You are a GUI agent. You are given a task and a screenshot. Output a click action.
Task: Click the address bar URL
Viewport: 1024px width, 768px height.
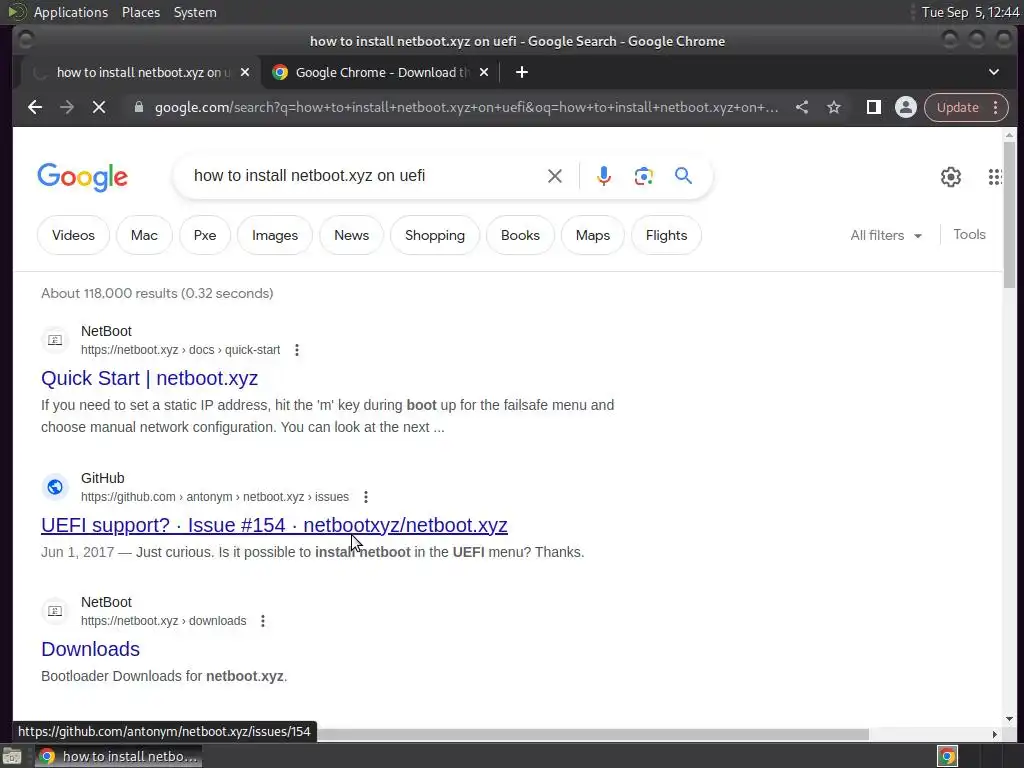(466, 107)
